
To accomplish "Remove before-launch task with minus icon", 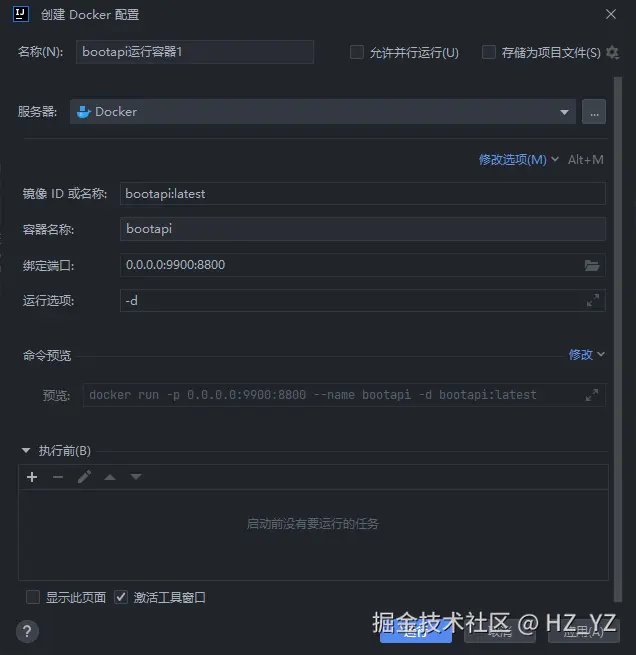I will 58,477.
